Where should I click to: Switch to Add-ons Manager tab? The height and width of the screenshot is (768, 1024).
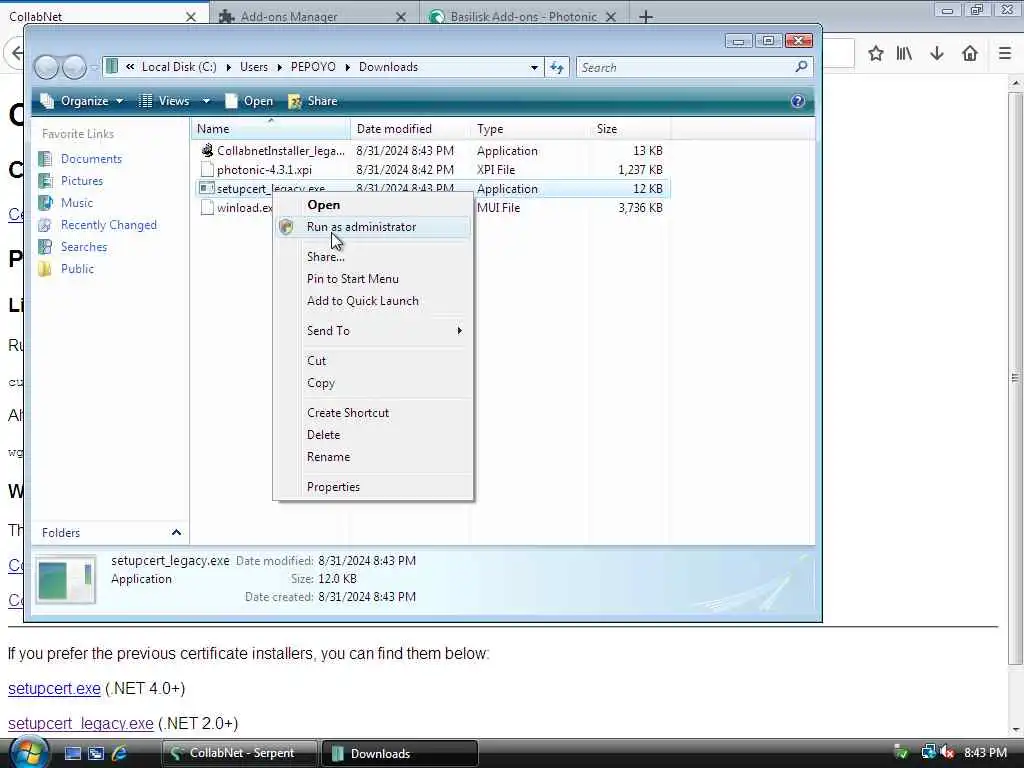(312, 16)
